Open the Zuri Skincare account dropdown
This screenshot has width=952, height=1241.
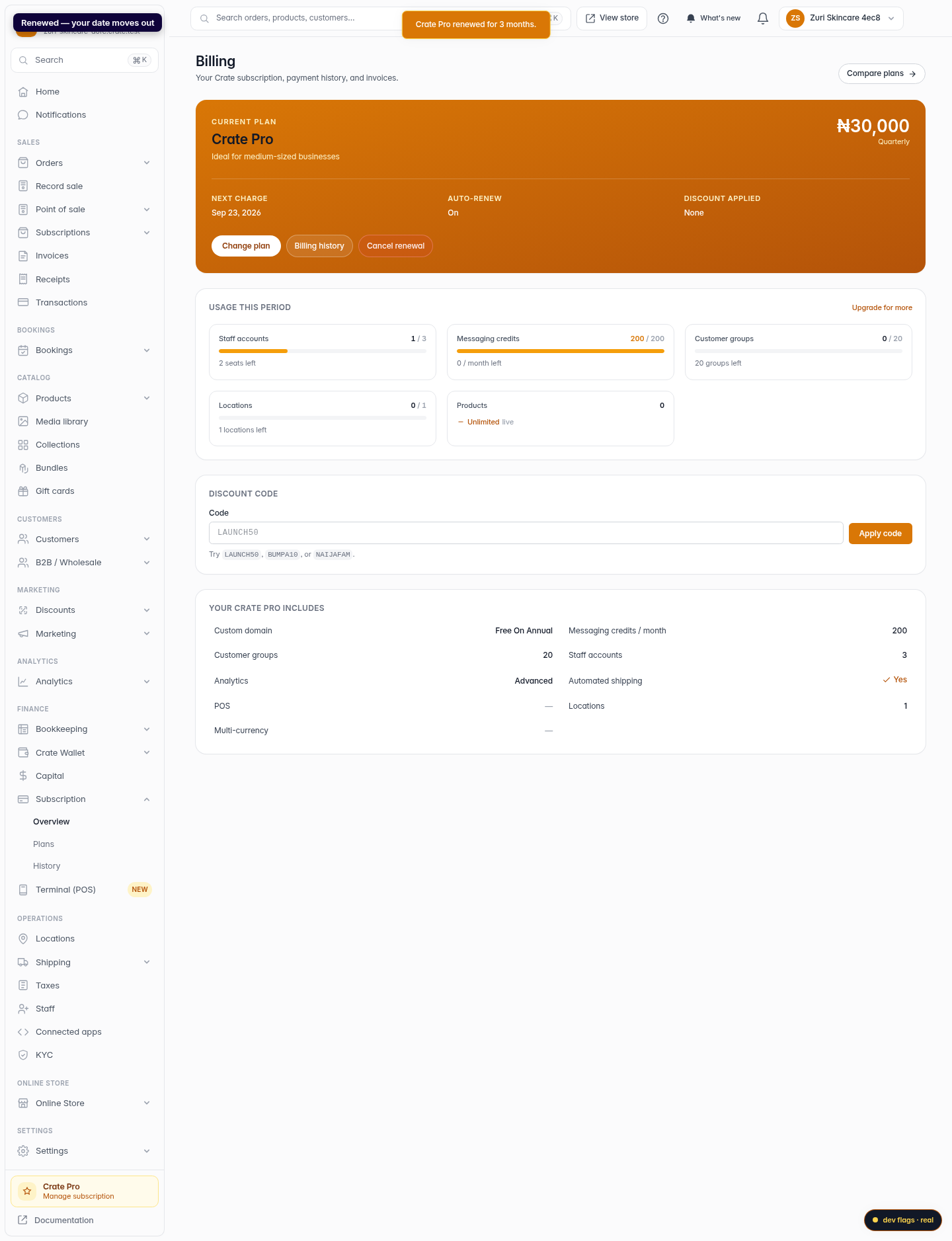[x=841, y=19]
